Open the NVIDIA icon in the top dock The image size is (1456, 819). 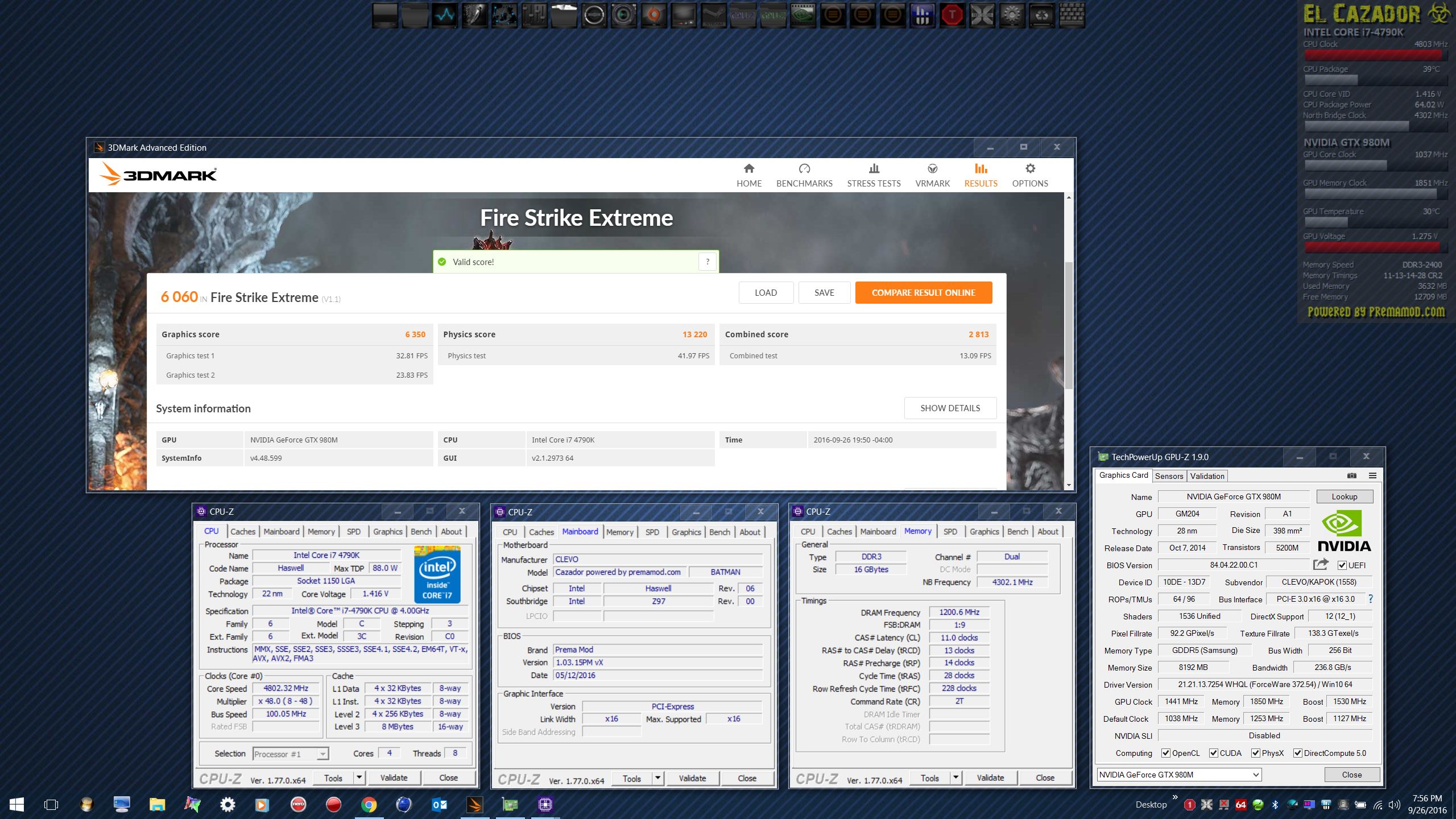803,15
